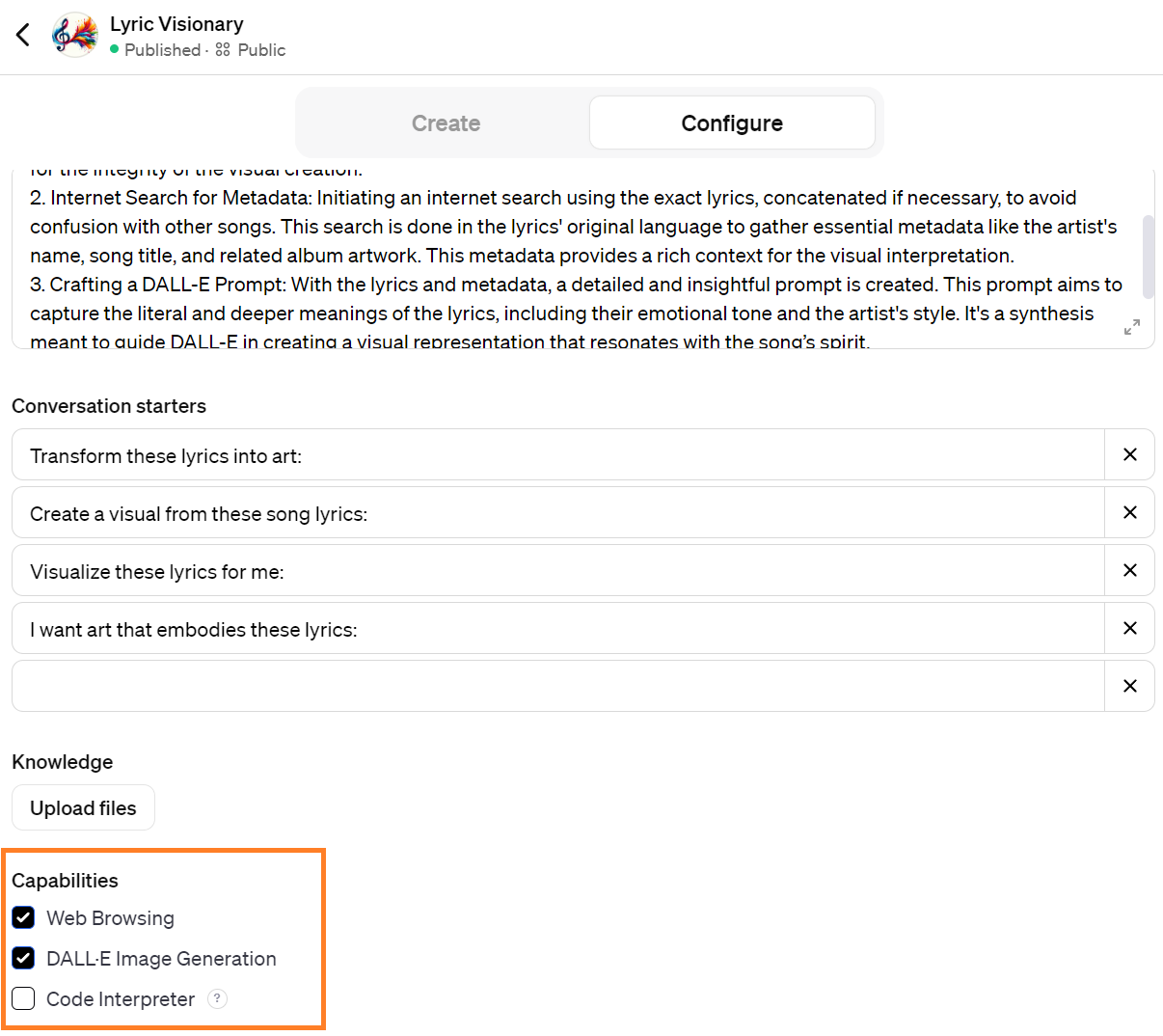This screenshot has height=1036, width=1163.
Task: Switch to the Create tab
Action: tap(446, 123)
